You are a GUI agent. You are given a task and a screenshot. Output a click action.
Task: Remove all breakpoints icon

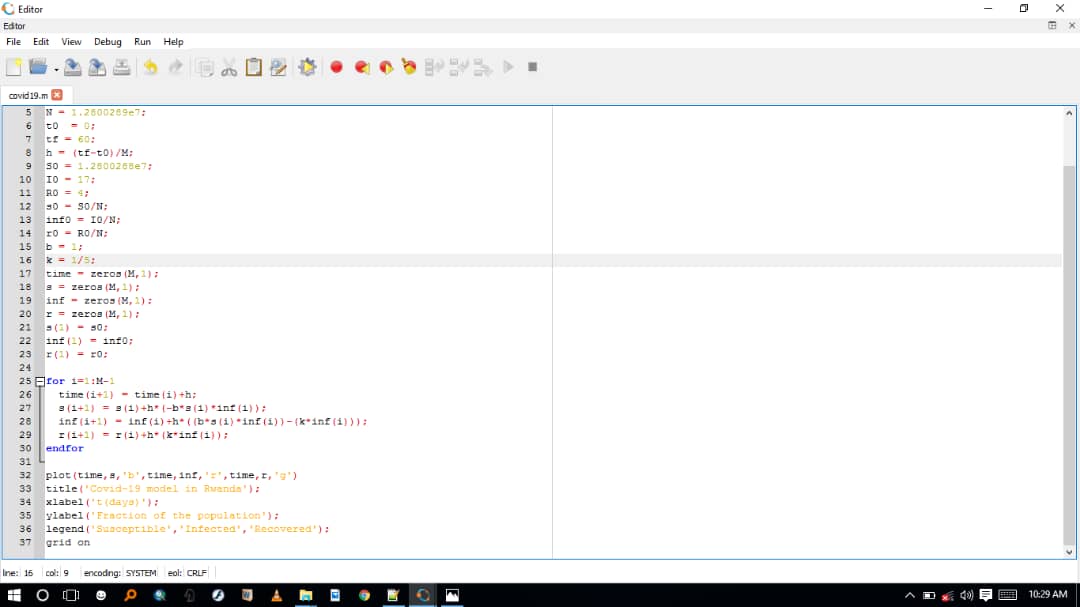point(409,67)
